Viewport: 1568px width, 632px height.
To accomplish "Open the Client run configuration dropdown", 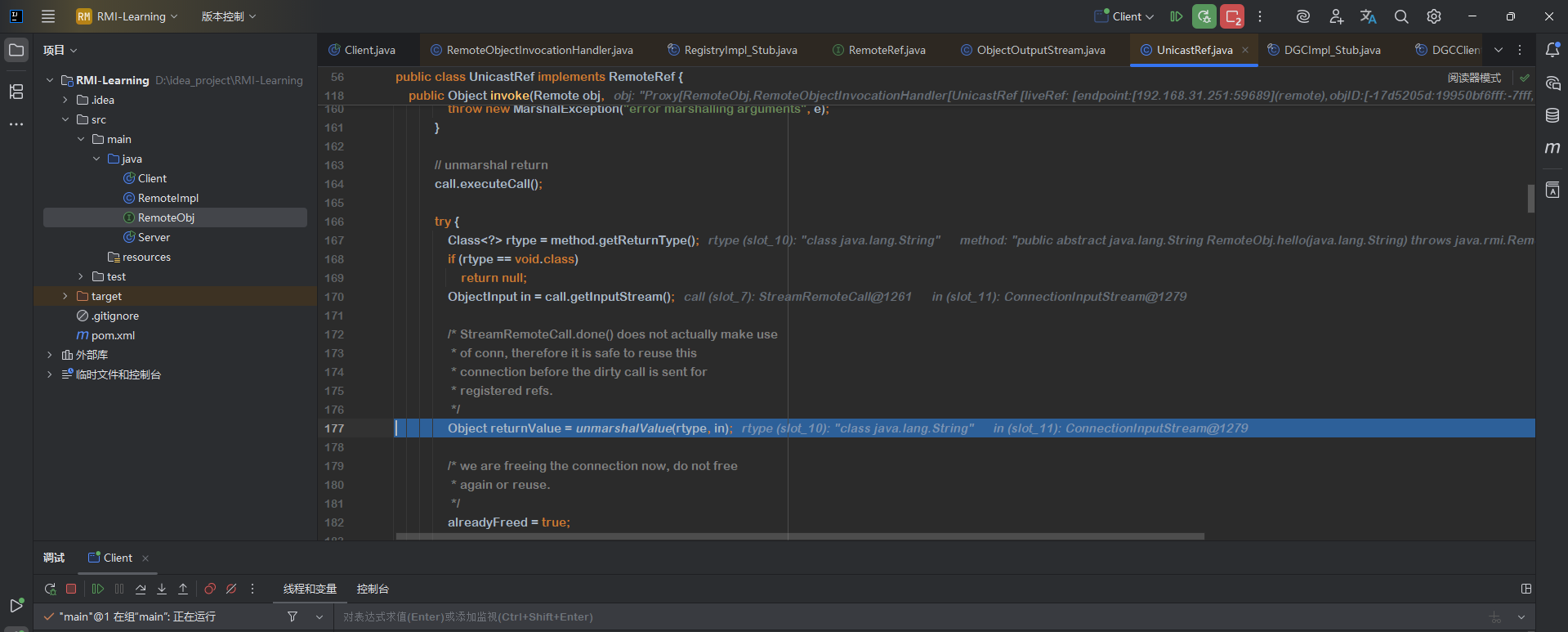I will (x=1125, y=16).
